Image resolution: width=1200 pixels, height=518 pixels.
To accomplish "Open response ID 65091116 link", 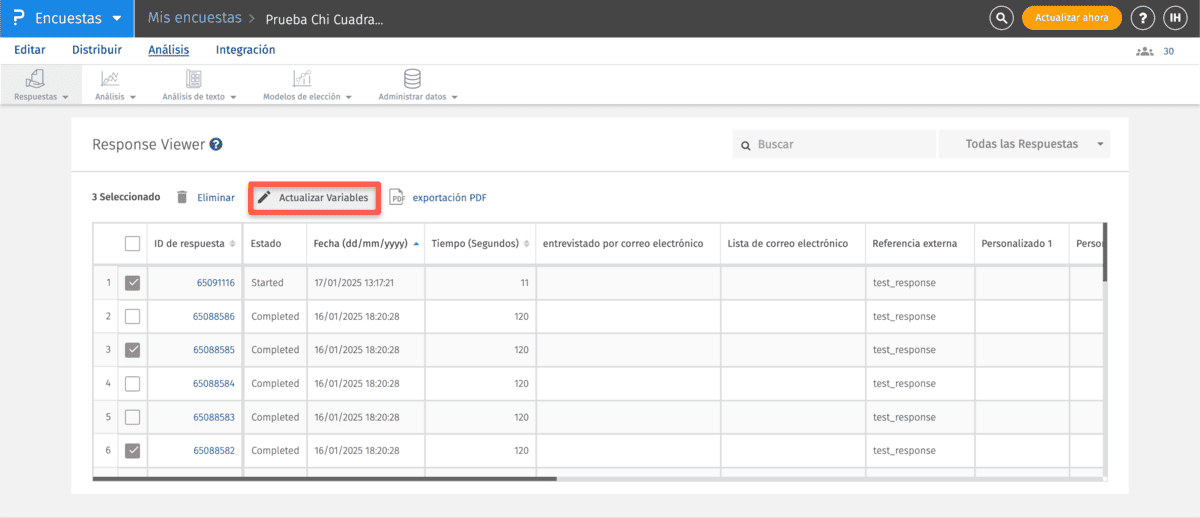I will point(215,283).
